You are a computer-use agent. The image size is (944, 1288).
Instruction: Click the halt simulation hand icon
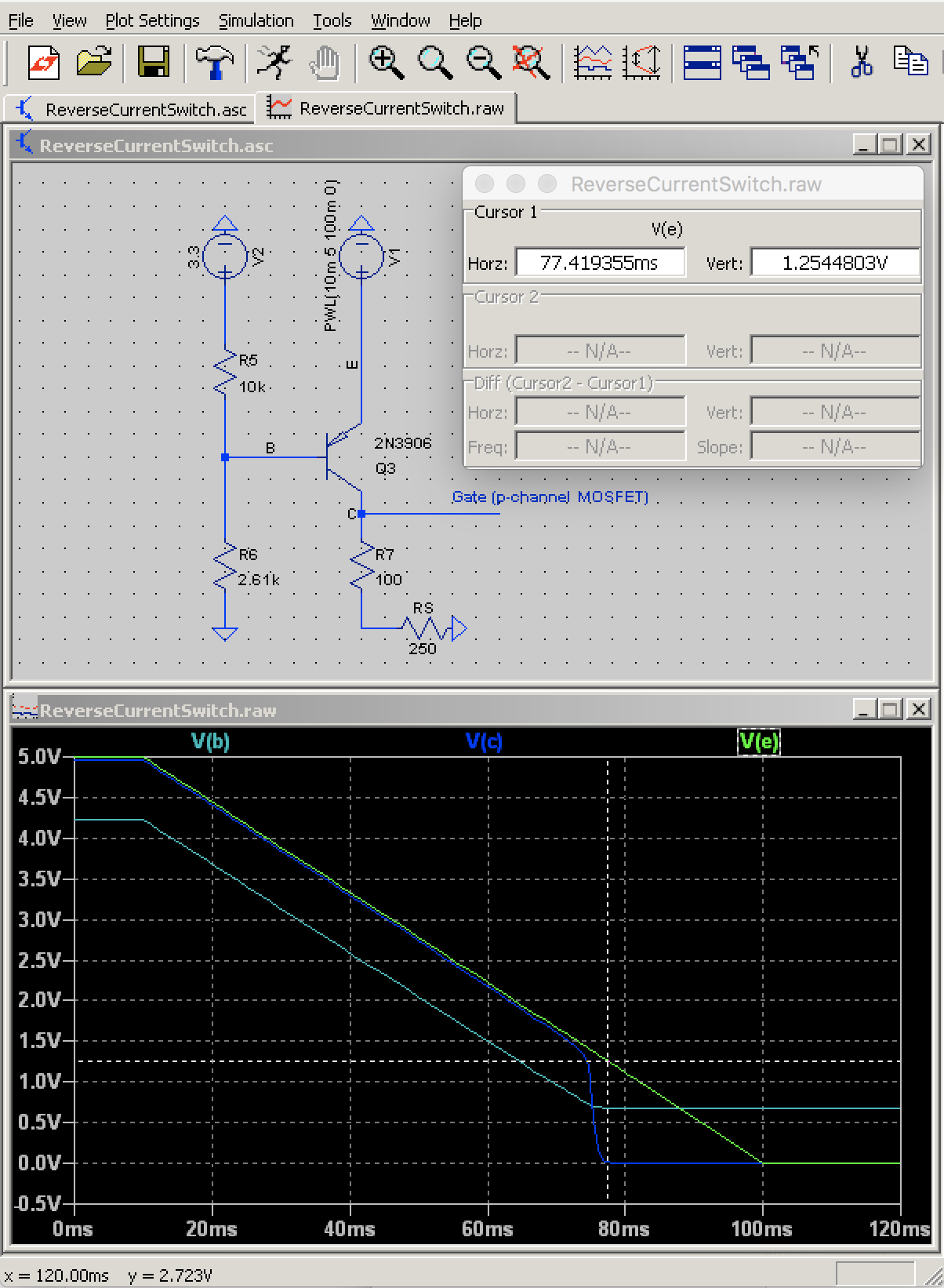click(x=323, y=62)
